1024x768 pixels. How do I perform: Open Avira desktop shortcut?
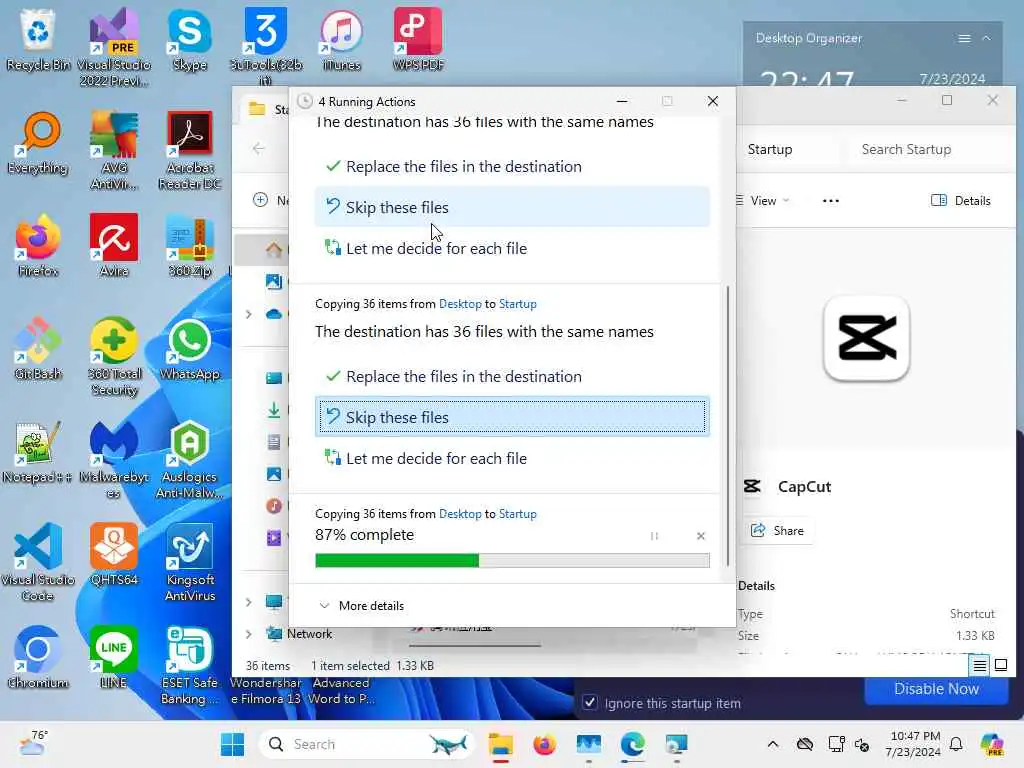pyautogui.click(x=114, y=246)
